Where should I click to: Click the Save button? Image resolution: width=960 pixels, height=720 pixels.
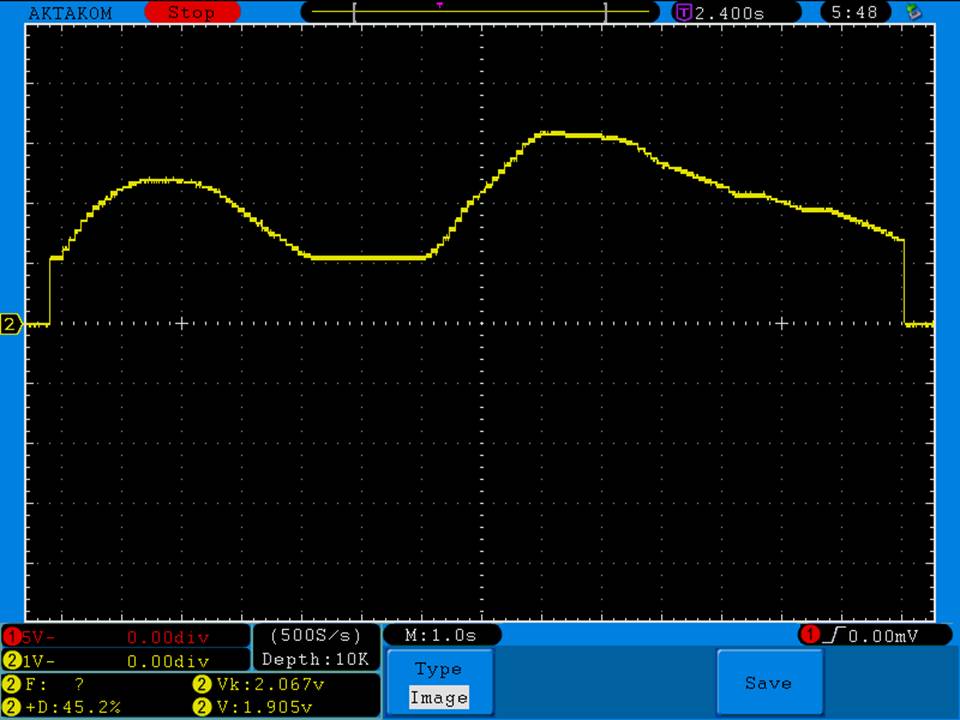[769, 682]
